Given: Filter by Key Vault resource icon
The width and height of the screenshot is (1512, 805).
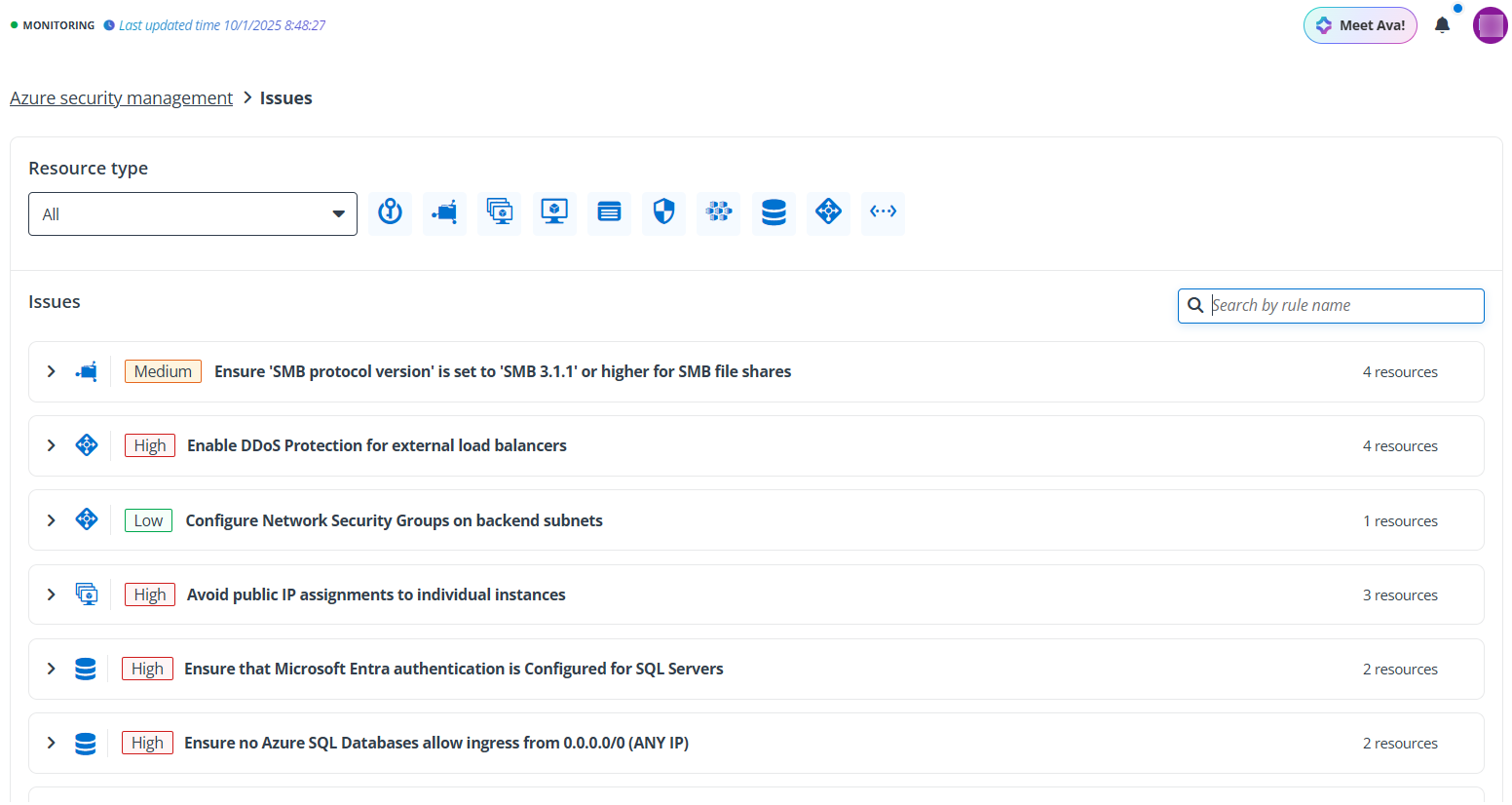Looking at the screenshot, I should (x=390, y=212).
